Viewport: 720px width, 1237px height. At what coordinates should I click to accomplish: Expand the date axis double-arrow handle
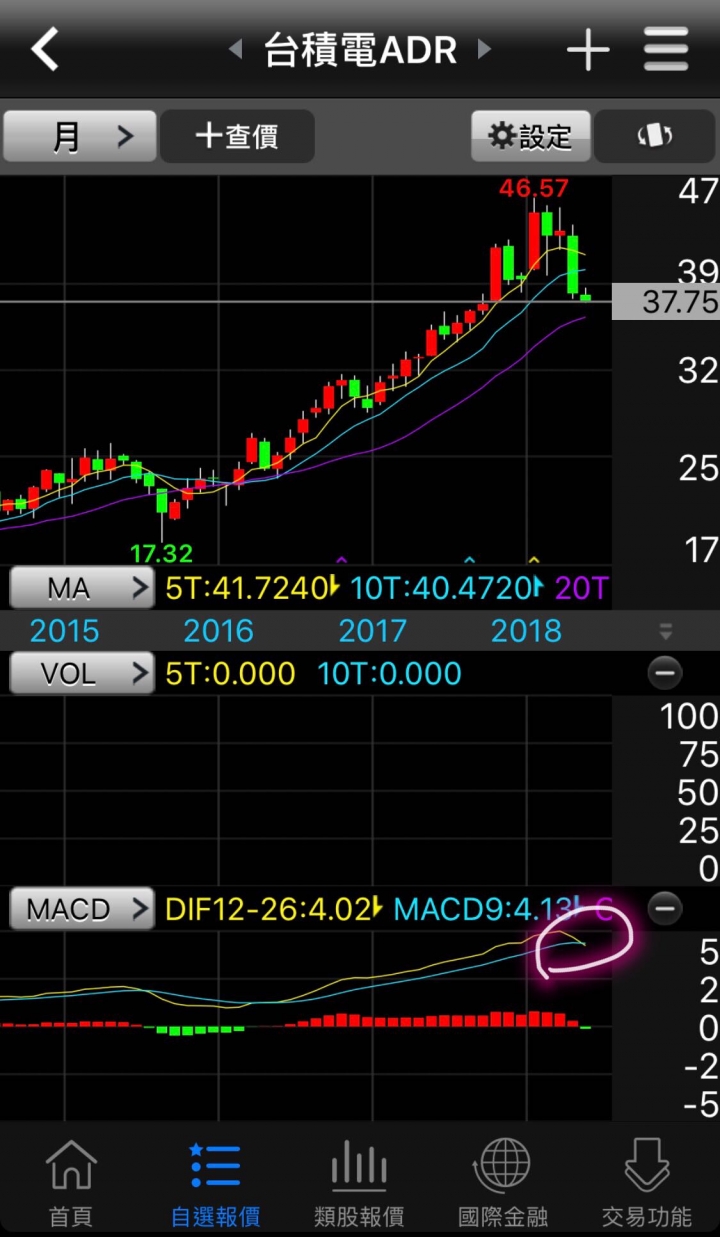pyautogui.click(x=666, y=632)
